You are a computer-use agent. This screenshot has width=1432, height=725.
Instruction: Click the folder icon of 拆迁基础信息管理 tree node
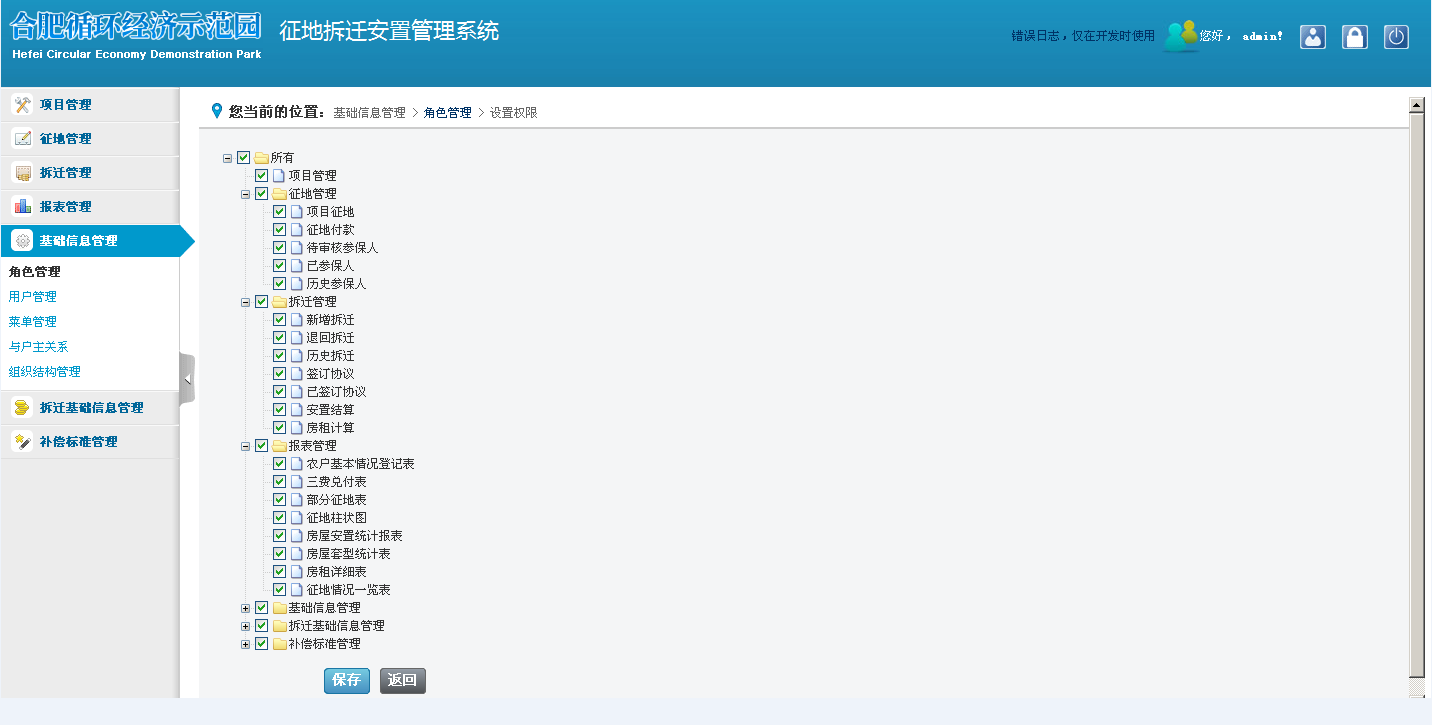click(x=279, y=626)
